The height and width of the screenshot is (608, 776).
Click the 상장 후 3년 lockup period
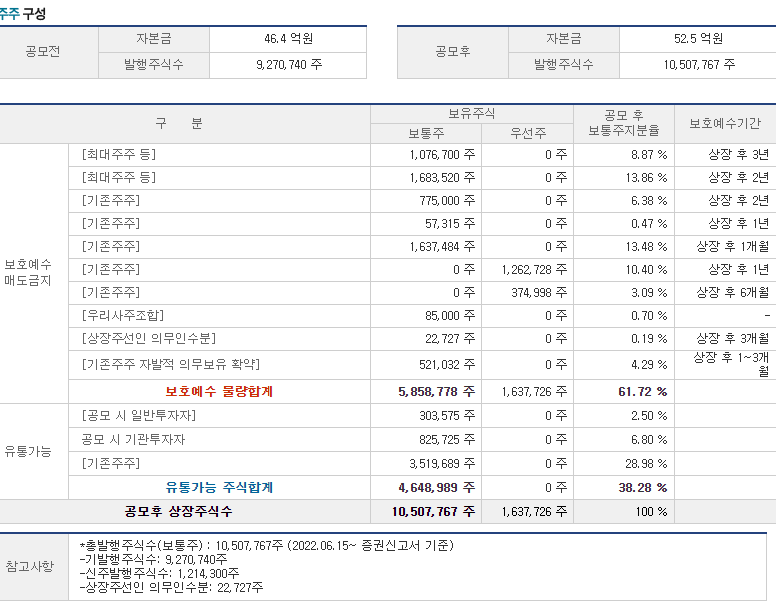tap(725, 155)
